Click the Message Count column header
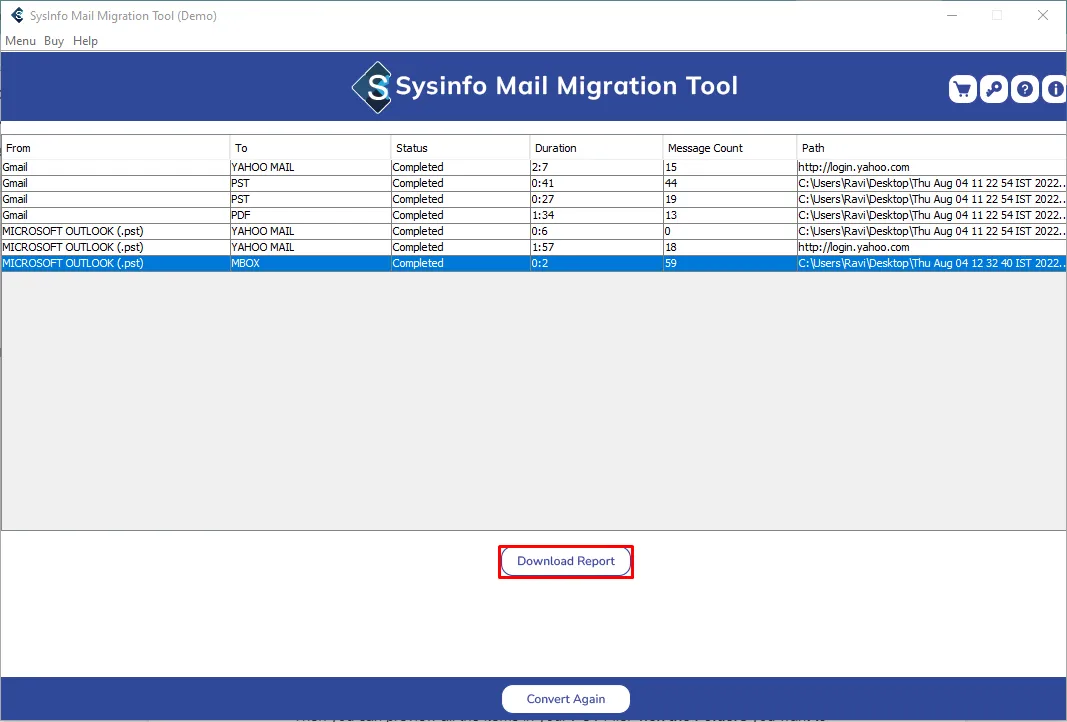 coord(729,148)
